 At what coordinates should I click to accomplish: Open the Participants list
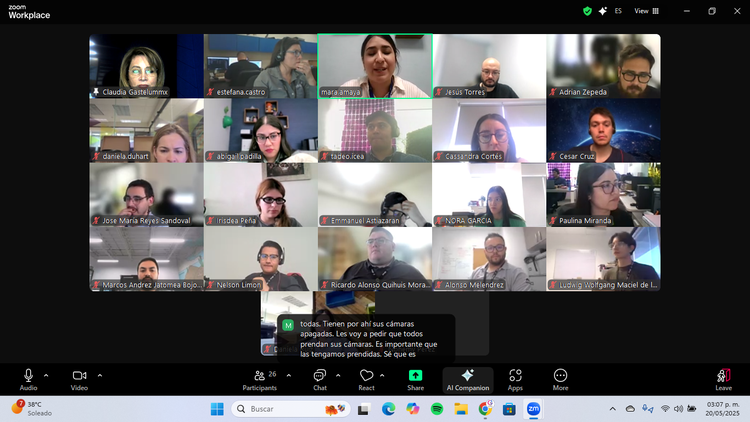pos(262,378)
